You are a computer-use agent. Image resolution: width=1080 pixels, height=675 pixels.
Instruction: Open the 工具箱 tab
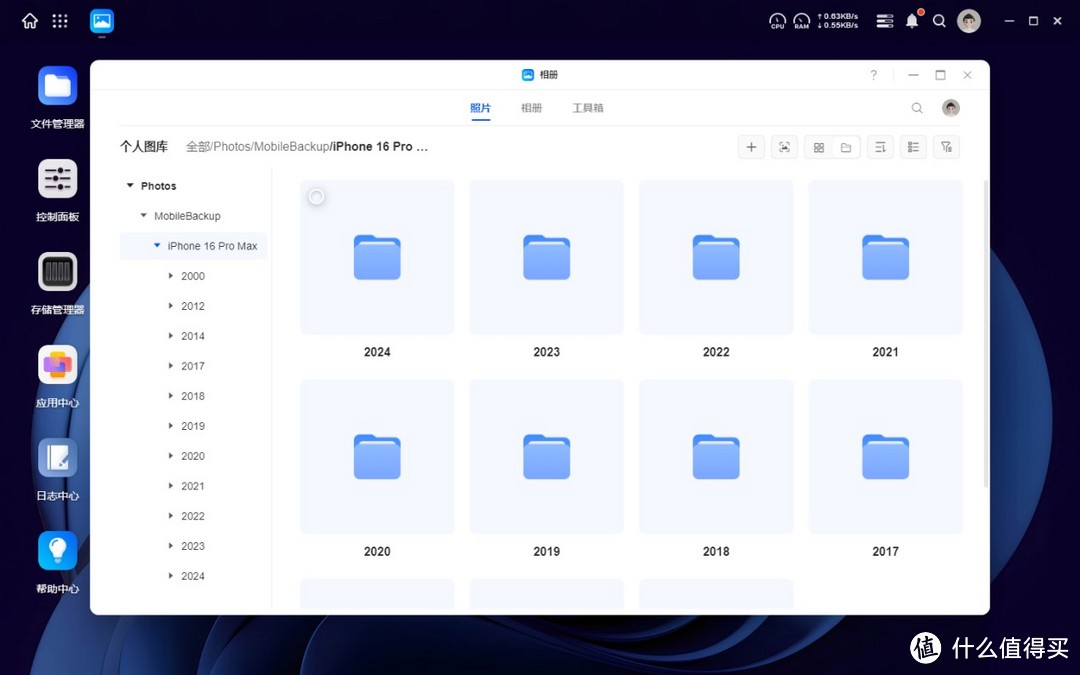coord(587,108)
